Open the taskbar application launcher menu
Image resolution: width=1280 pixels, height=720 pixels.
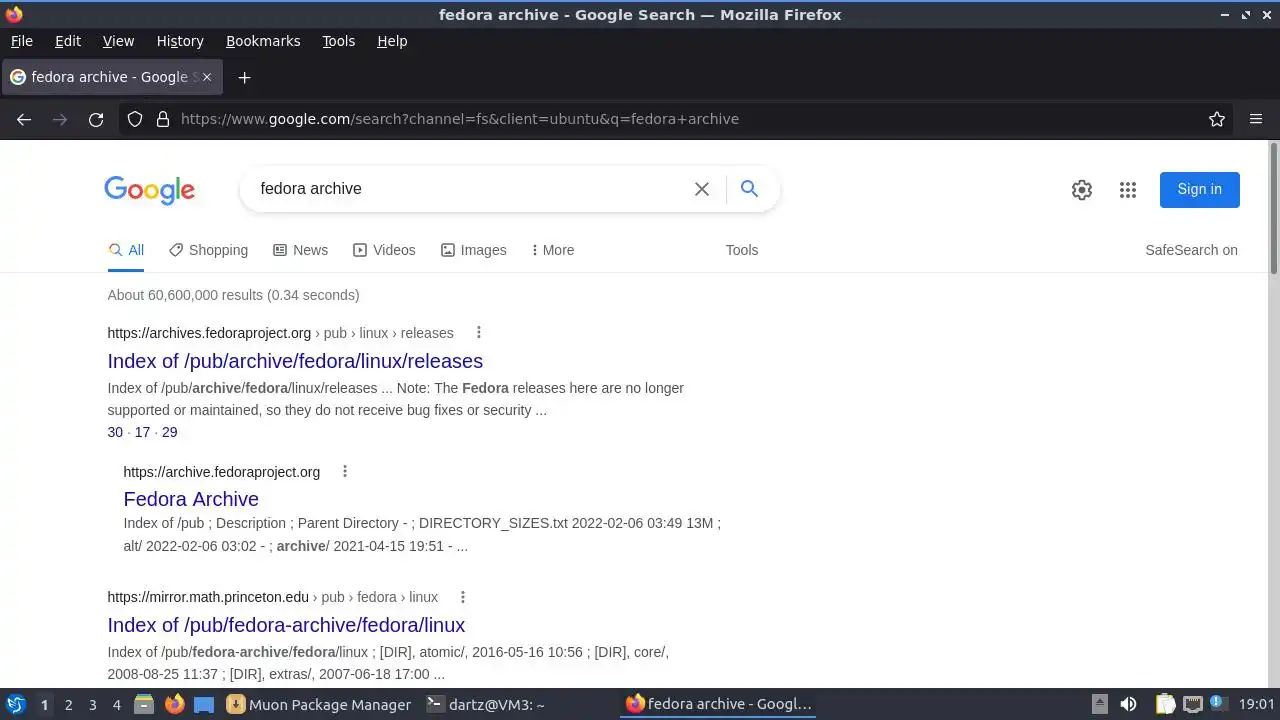point(16,704)
